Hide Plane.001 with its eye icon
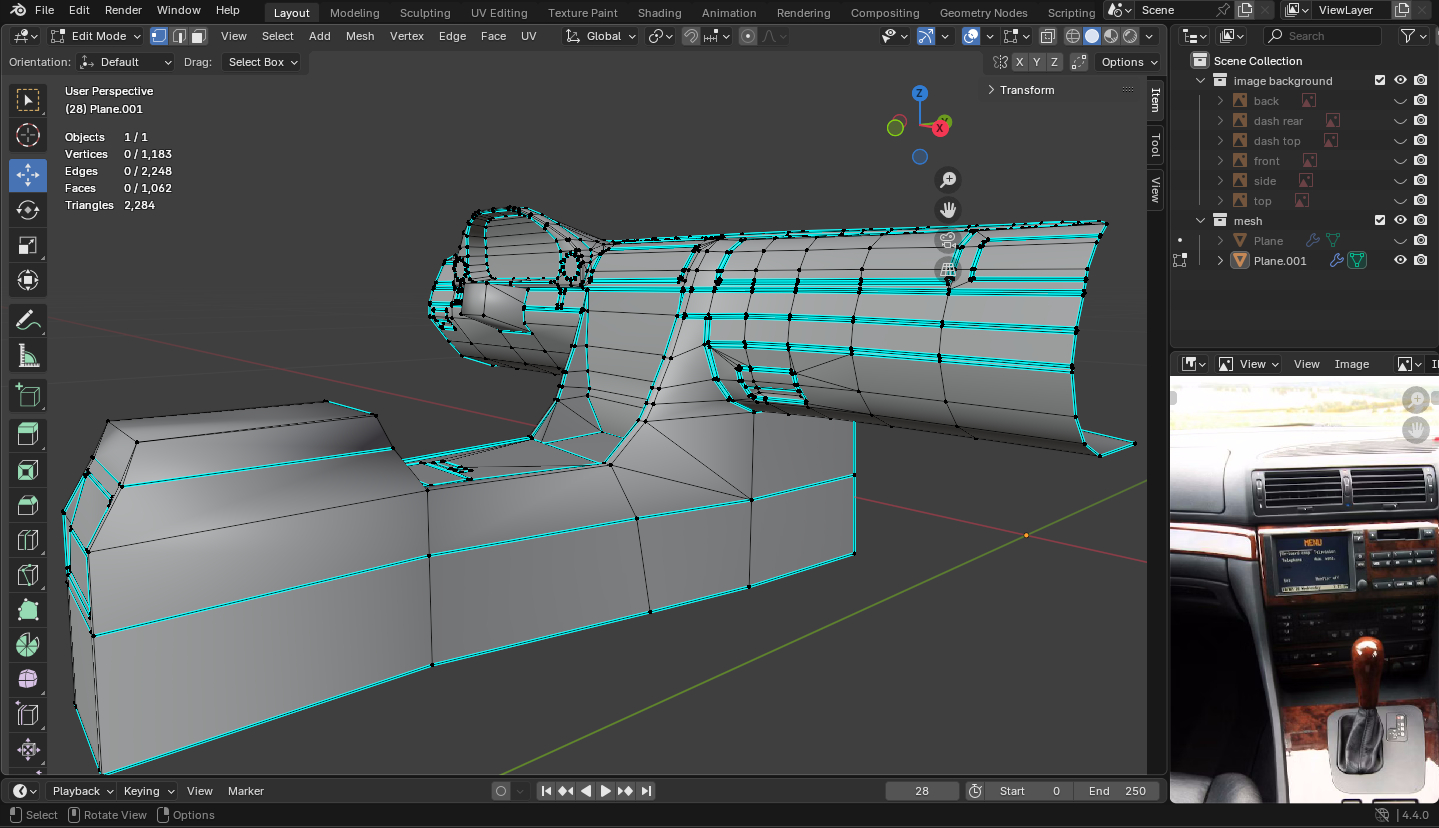The width and height of the screenshot is (1439, 828). click(1400, 260)
